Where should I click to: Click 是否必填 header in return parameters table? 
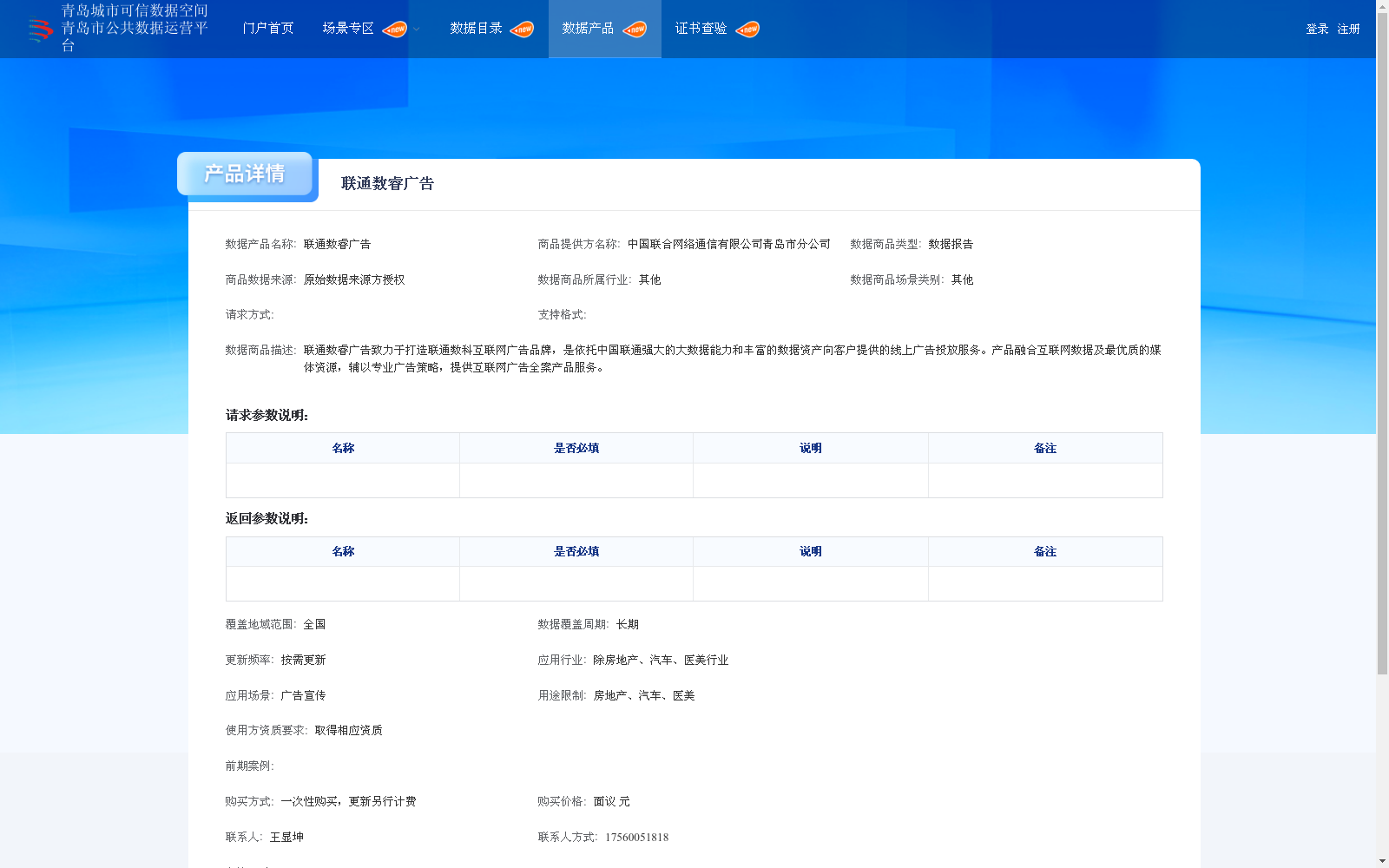(576, 552)
